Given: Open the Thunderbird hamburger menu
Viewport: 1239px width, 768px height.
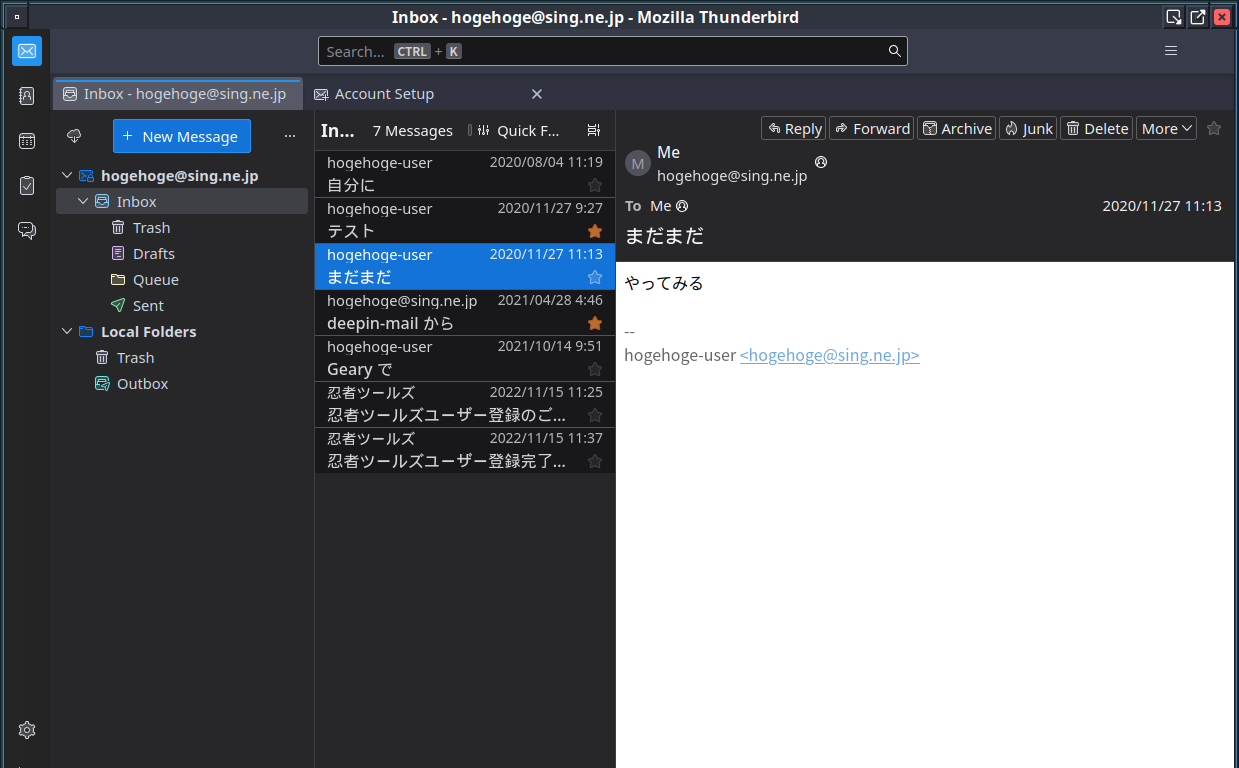Looking at the screenshot, I should 1171,51.
